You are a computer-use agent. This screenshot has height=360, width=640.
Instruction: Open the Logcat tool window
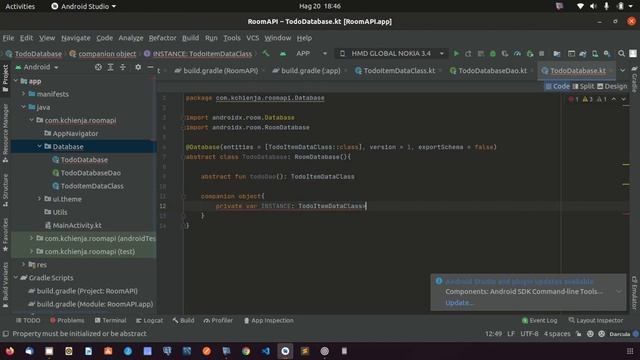point(149,320)
